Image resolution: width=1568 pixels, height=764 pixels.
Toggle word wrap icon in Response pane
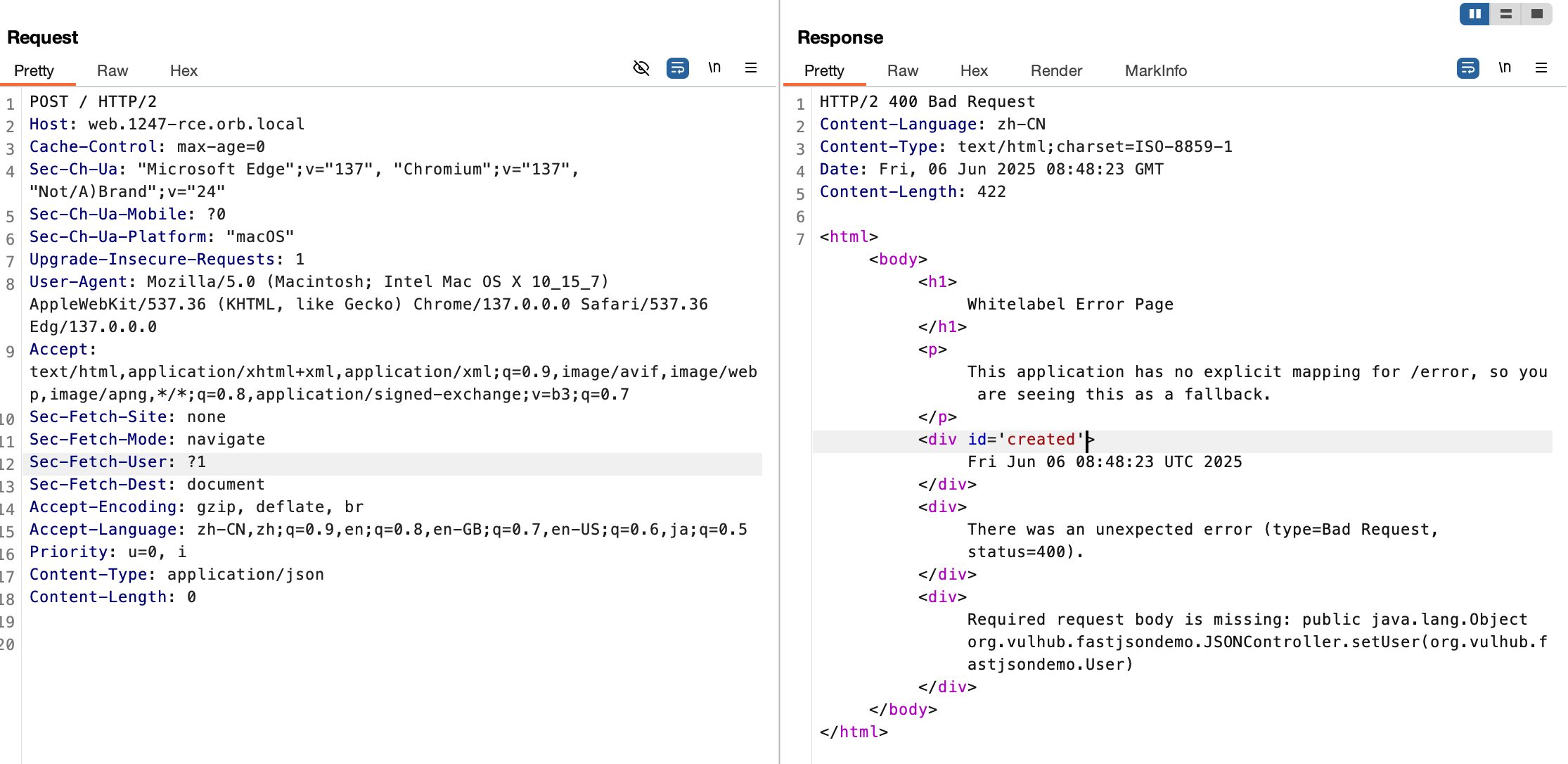[x=1468, y=68]
